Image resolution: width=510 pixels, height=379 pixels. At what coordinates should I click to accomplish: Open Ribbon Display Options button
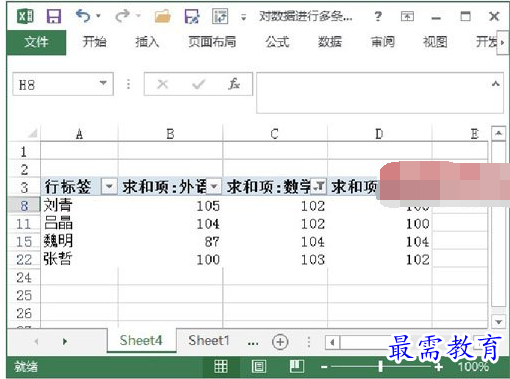[407, 16]
